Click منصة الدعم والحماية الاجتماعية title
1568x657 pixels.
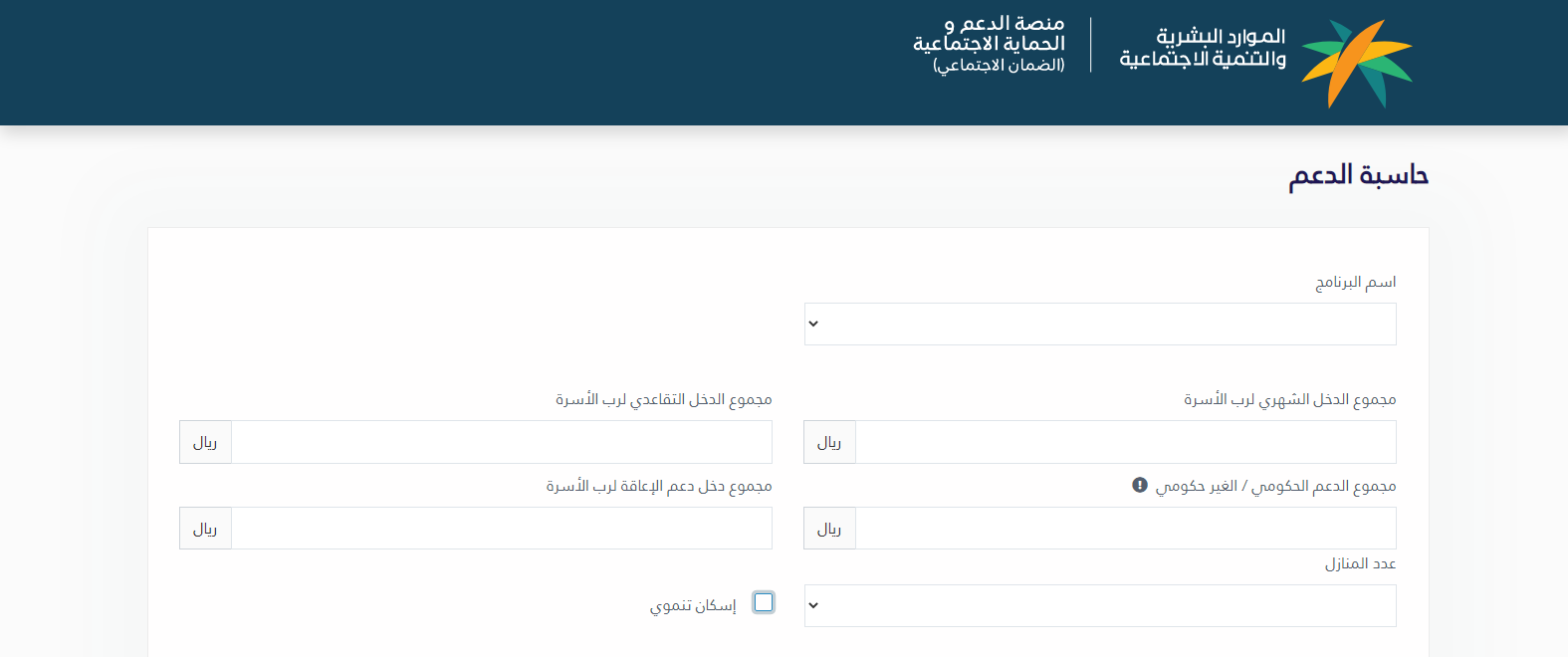(989, 33)
